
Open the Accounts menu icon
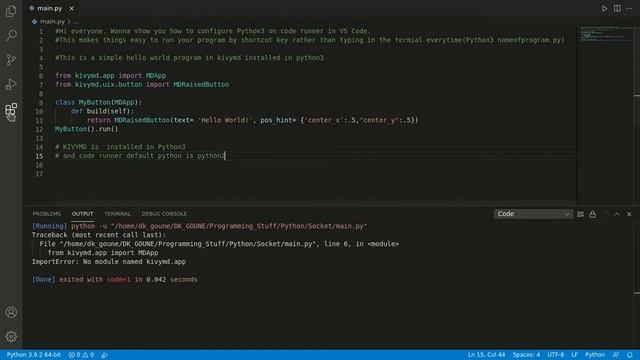[11, 312]
